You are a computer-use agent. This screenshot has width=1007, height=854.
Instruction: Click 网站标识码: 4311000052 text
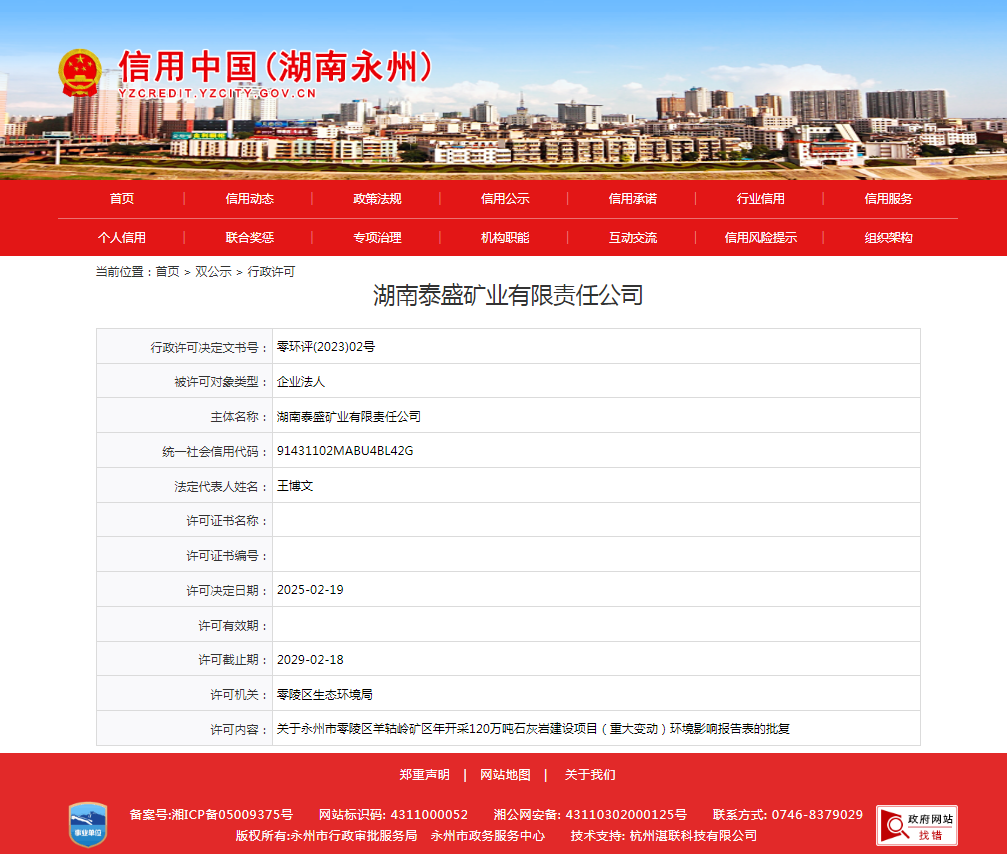coord(393,815)
